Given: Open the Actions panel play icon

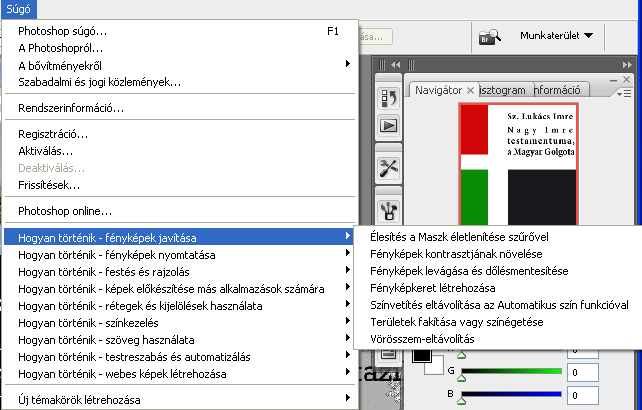Looking at the screenshot, I should coord(389,125).
